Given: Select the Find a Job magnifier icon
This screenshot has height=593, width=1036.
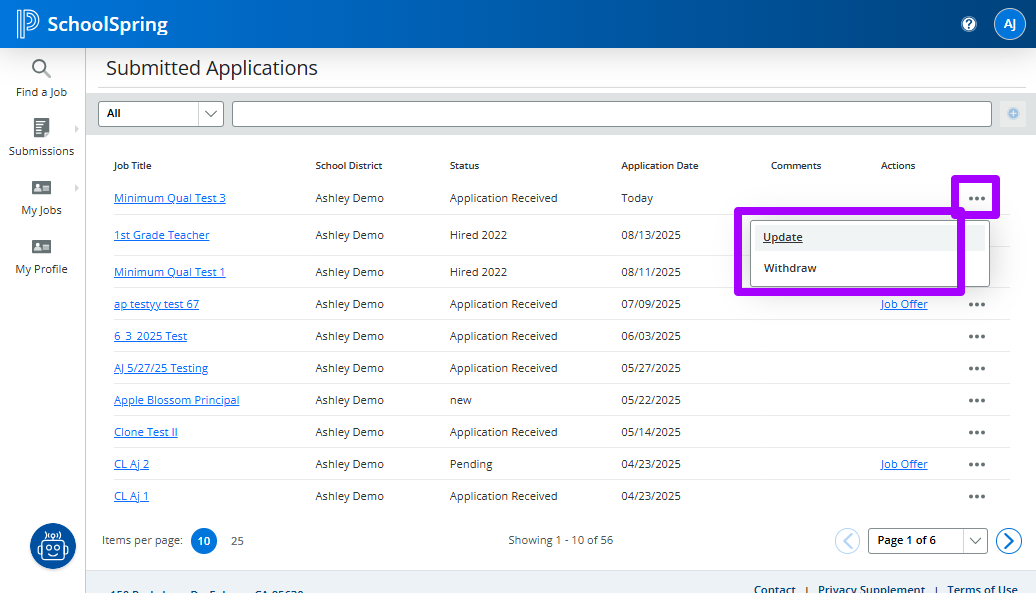Looking at the screenshot, I should [40, 68].
